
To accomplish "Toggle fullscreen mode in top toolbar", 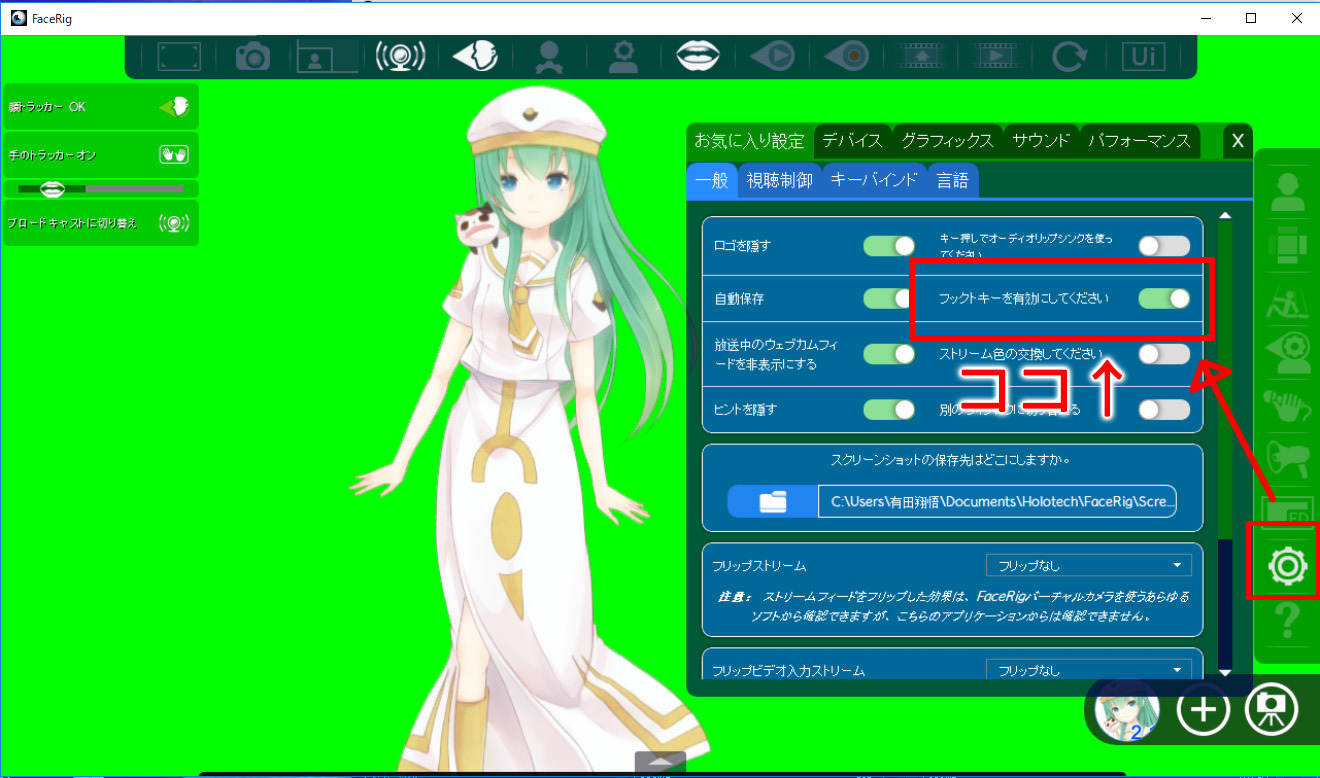I will click(x=180, y=57).
